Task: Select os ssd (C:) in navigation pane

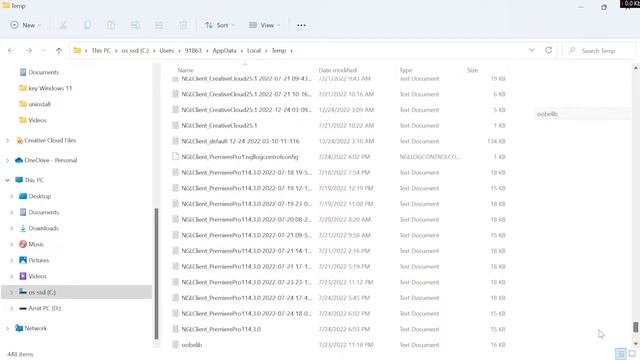Action: point(77,292)
